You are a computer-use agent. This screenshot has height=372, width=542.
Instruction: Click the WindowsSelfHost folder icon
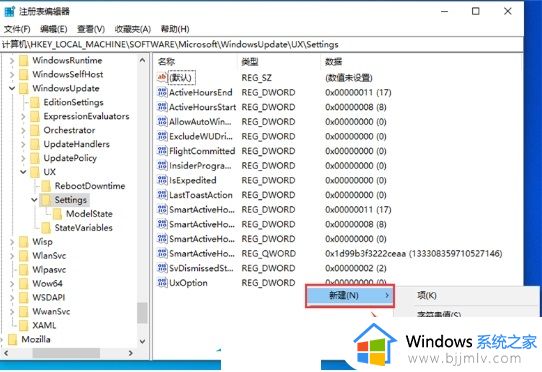tap(24, 74)
